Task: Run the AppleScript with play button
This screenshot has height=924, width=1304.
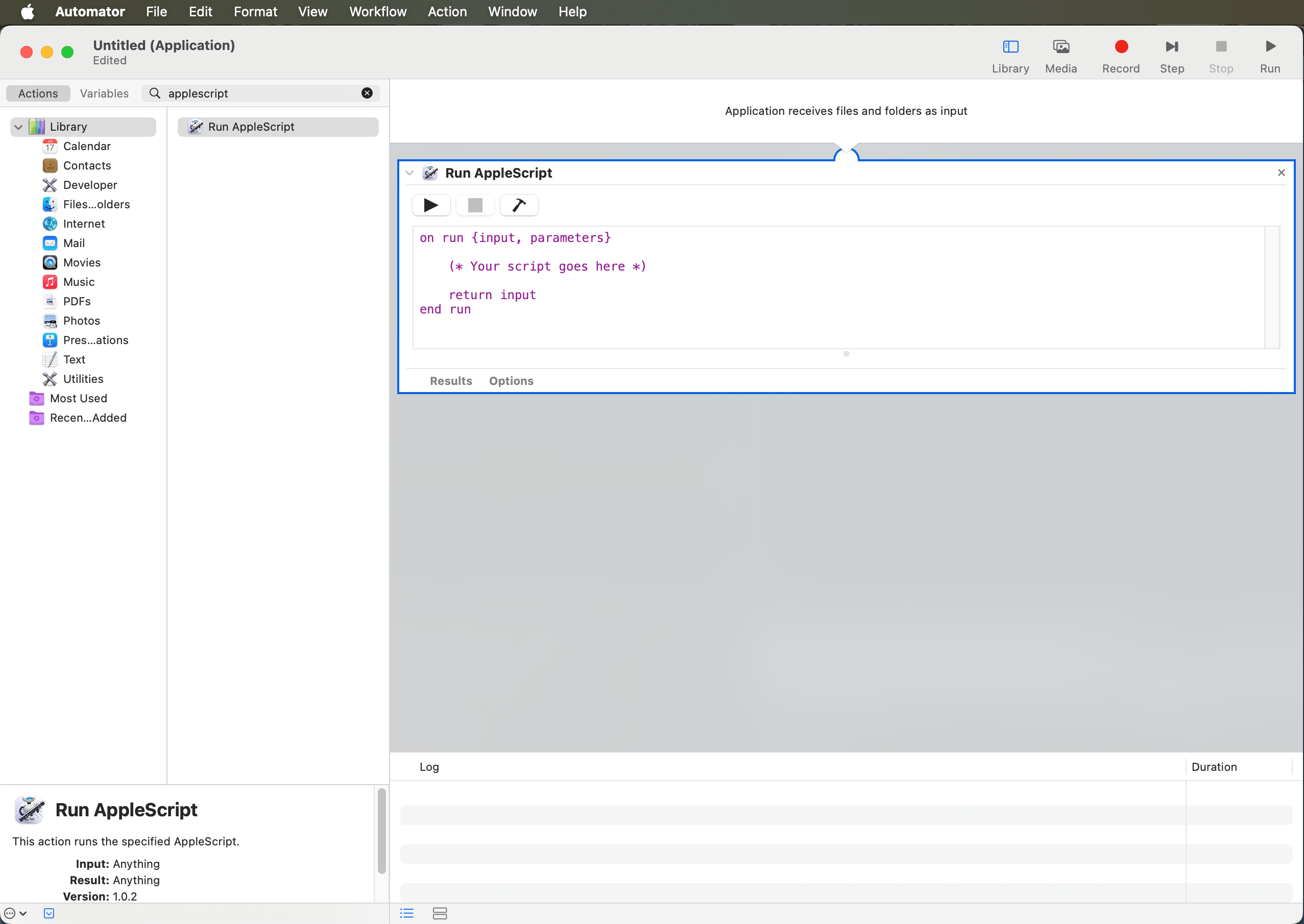Action: (x=431, y=205)
